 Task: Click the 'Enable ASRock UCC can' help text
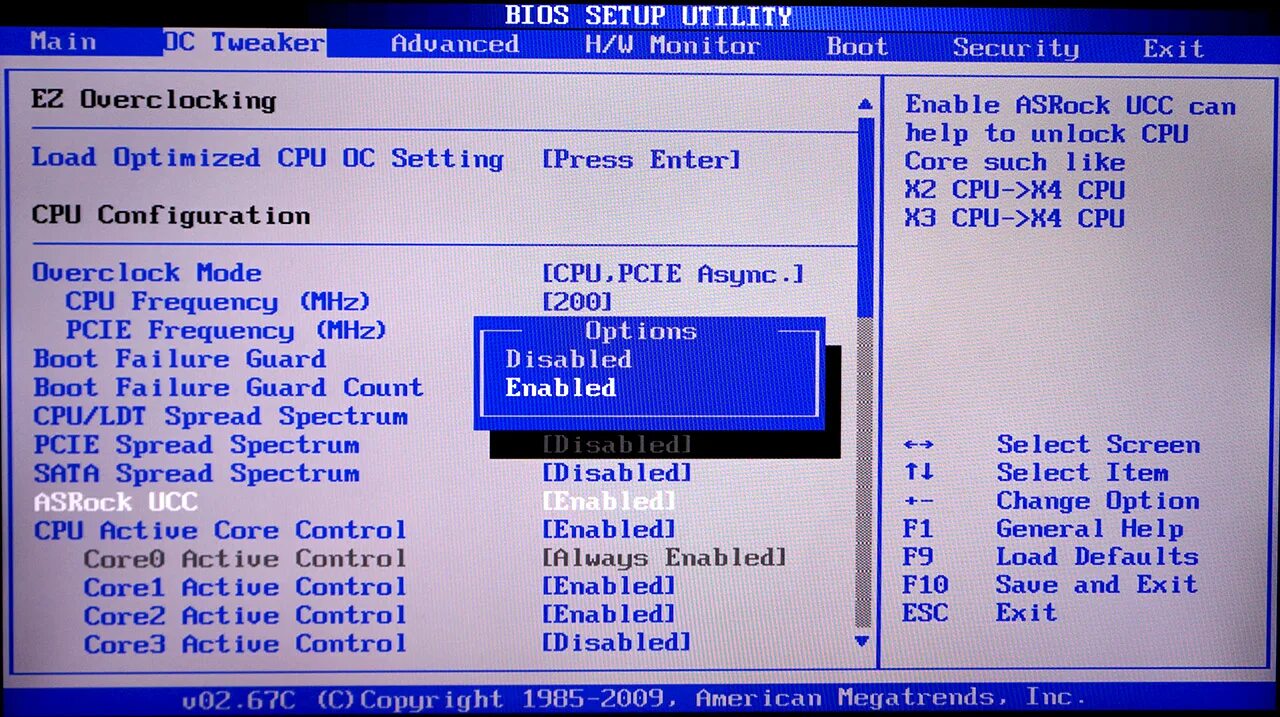(x=1071, y=105)
